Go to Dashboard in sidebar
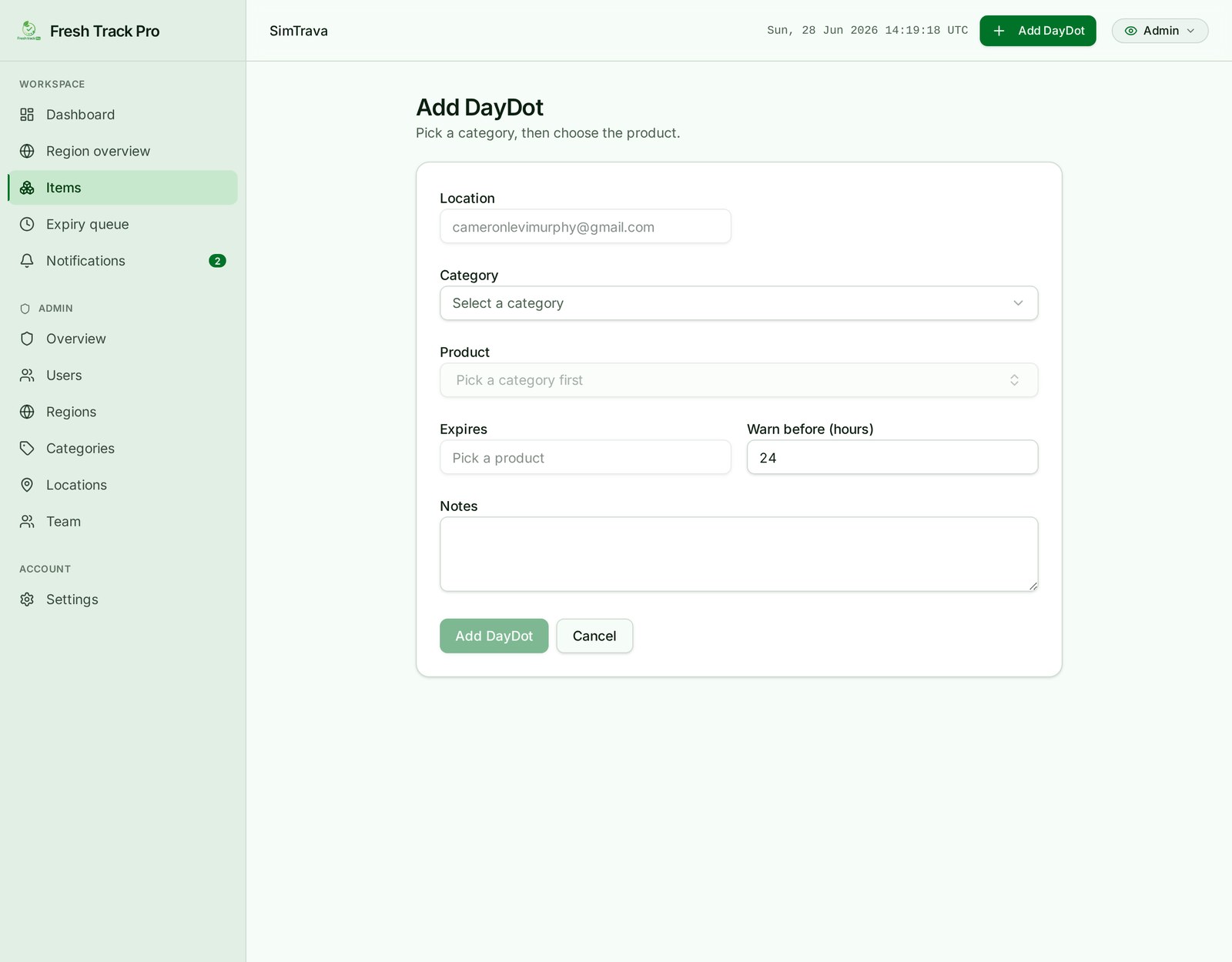Viewport: 1232px width, 962px height. [x=122, y=115]
